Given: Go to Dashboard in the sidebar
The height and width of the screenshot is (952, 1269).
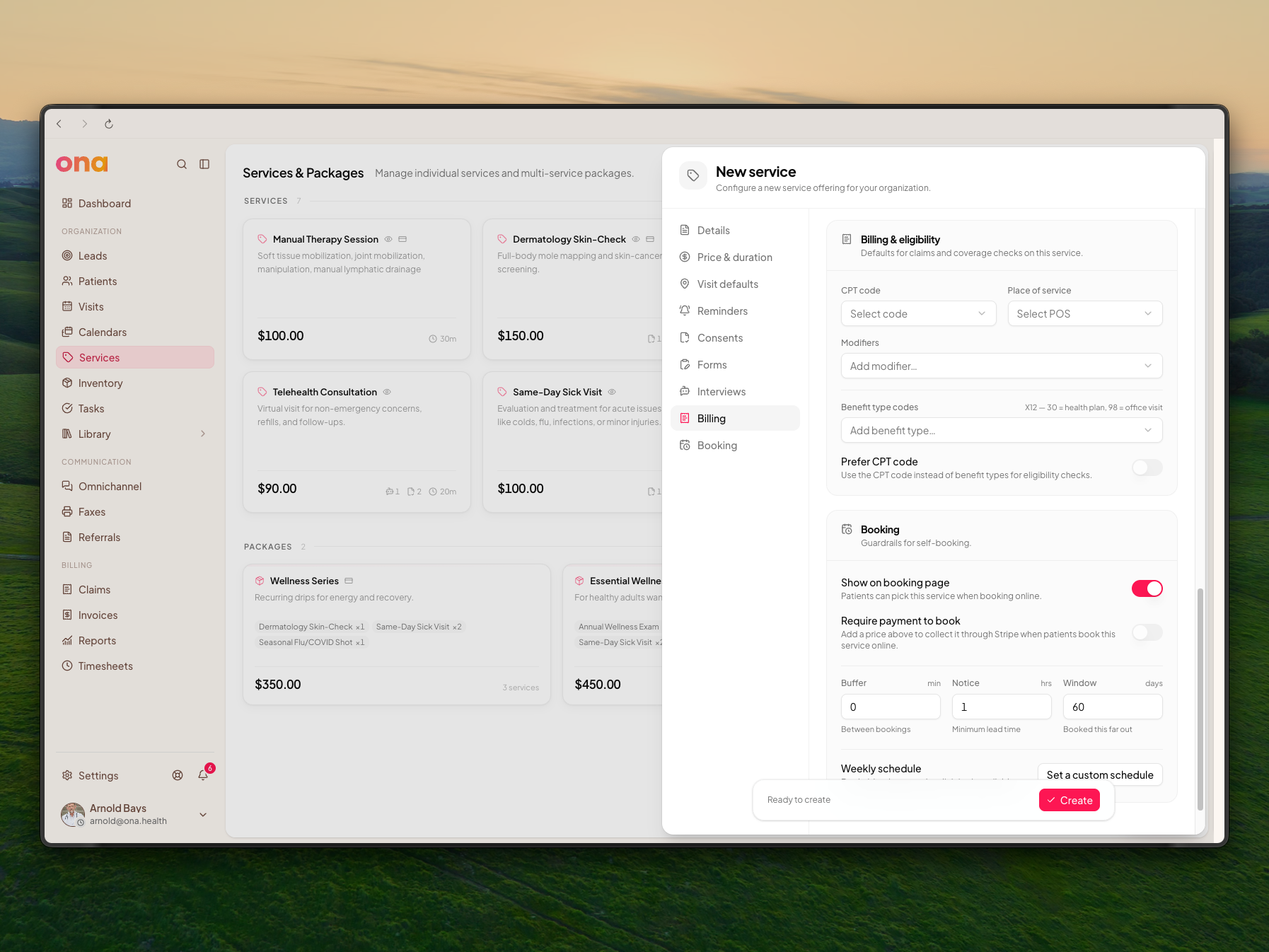Looking at the screenshot, I should click(134, 203).
